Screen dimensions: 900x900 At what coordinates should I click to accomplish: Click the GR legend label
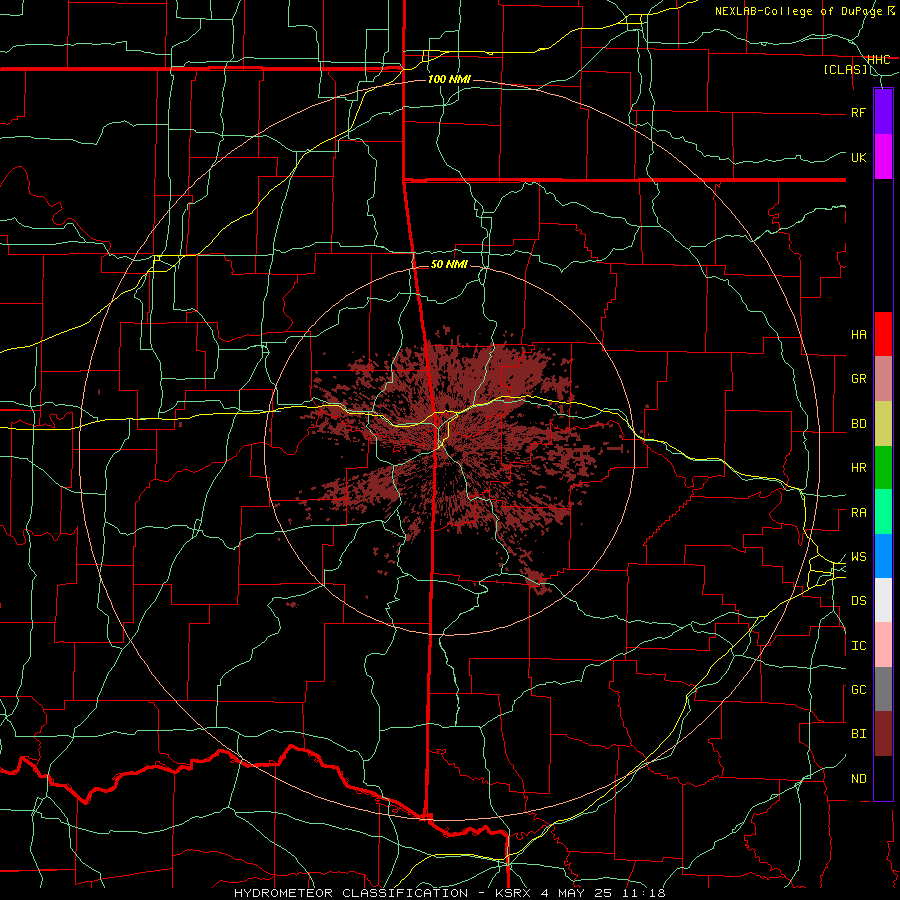(x=858, y=379)
